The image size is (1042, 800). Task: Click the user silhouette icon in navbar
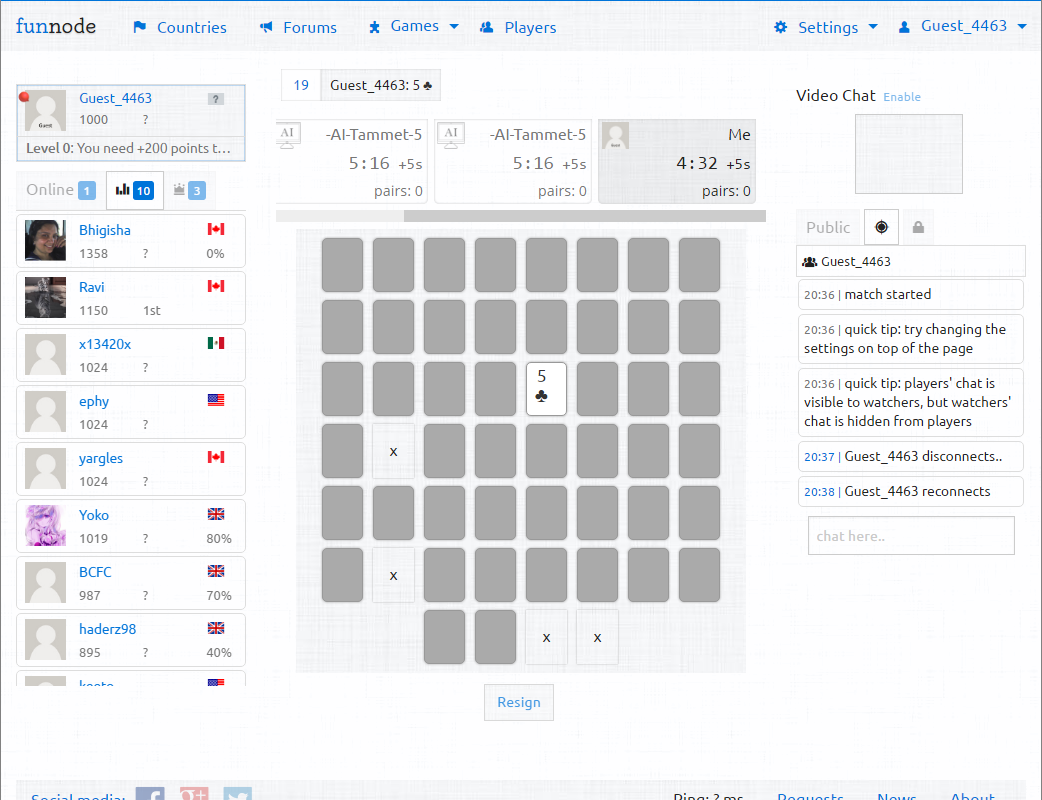tap(904, 27)
